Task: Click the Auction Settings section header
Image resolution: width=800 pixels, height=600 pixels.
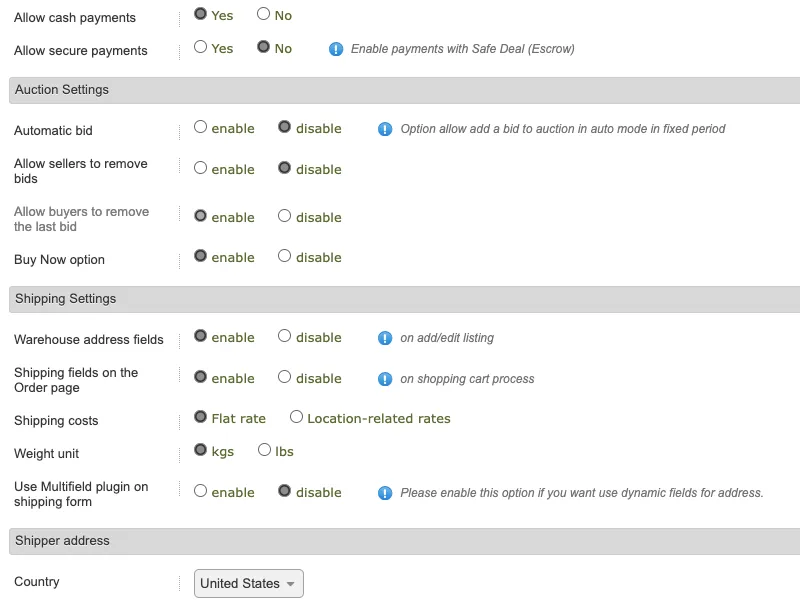Action: click(405, 90)
